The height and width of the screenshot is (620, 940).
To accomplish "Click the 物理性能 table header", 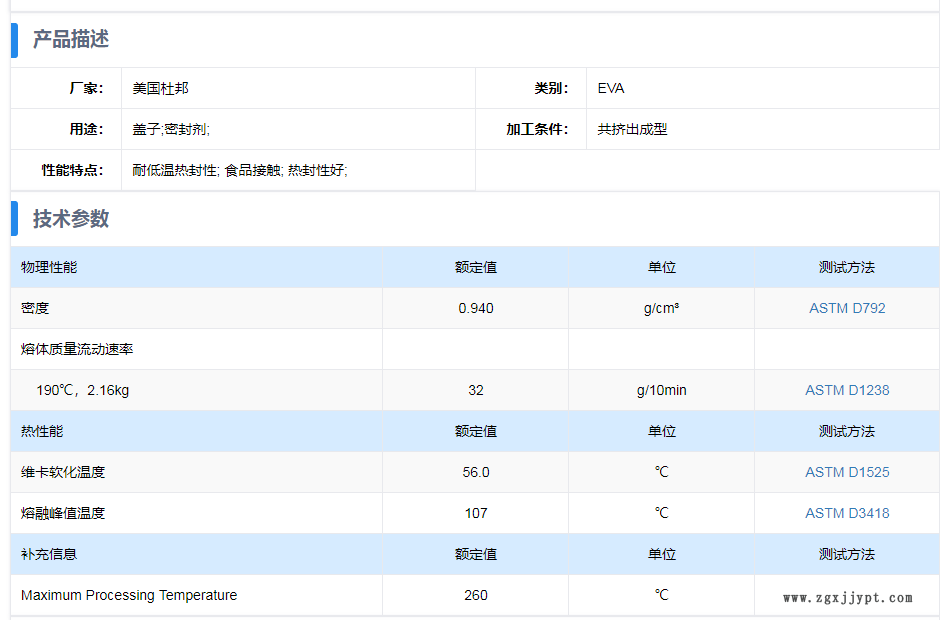I will (49, 267).
